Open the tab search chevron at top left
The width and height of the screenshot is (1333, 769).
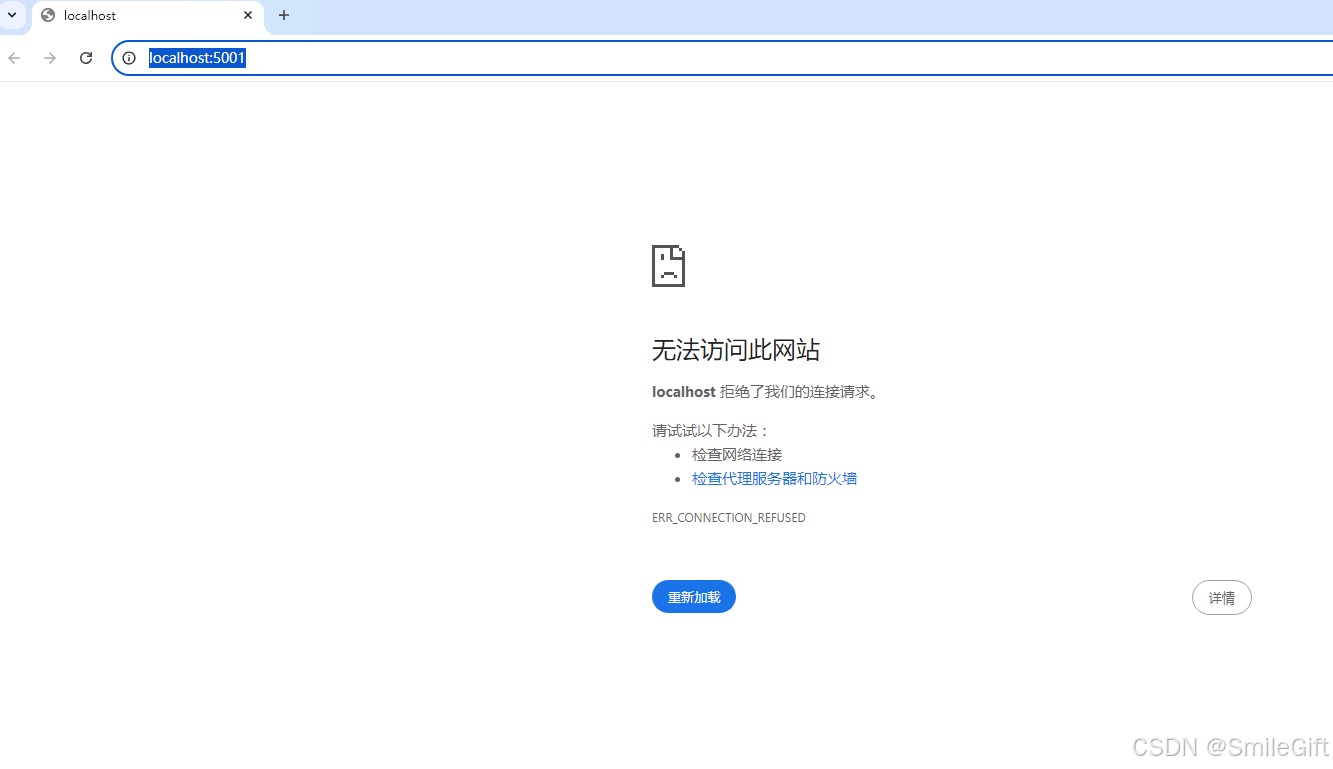click(12, 15)
